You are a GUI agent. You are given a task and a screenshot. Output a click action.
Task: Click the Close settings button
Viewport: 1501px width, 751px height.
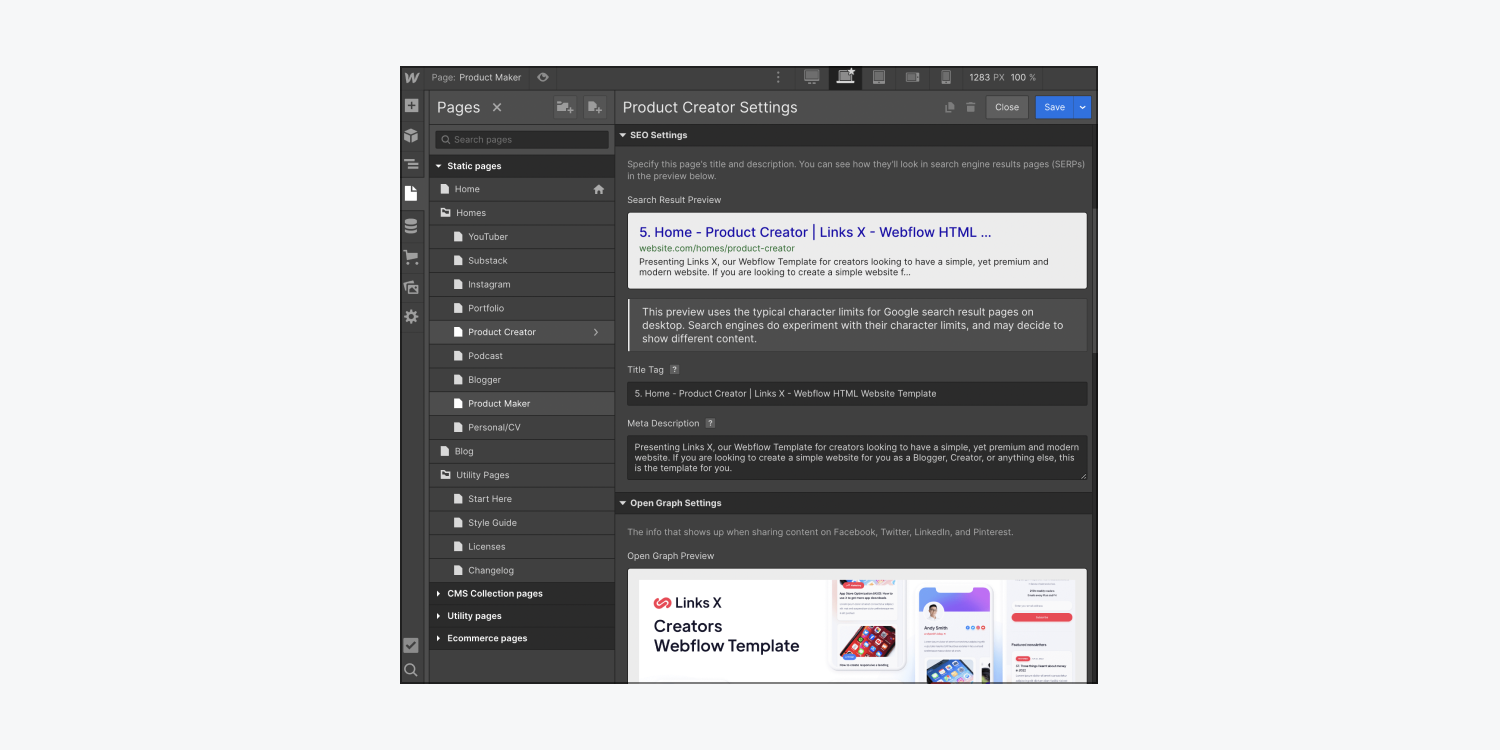point(1007,107)
